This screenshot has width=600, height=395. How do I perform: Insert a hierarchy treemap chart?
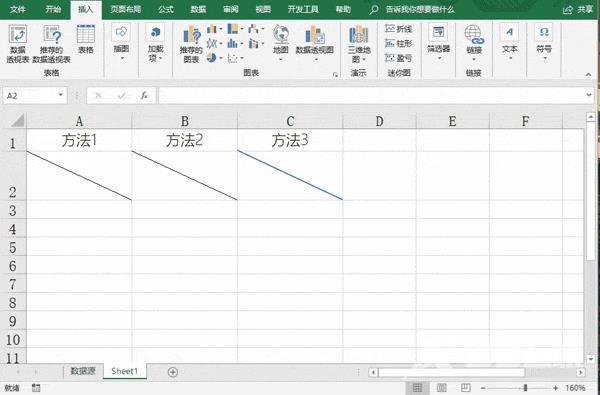click(235, 29)
